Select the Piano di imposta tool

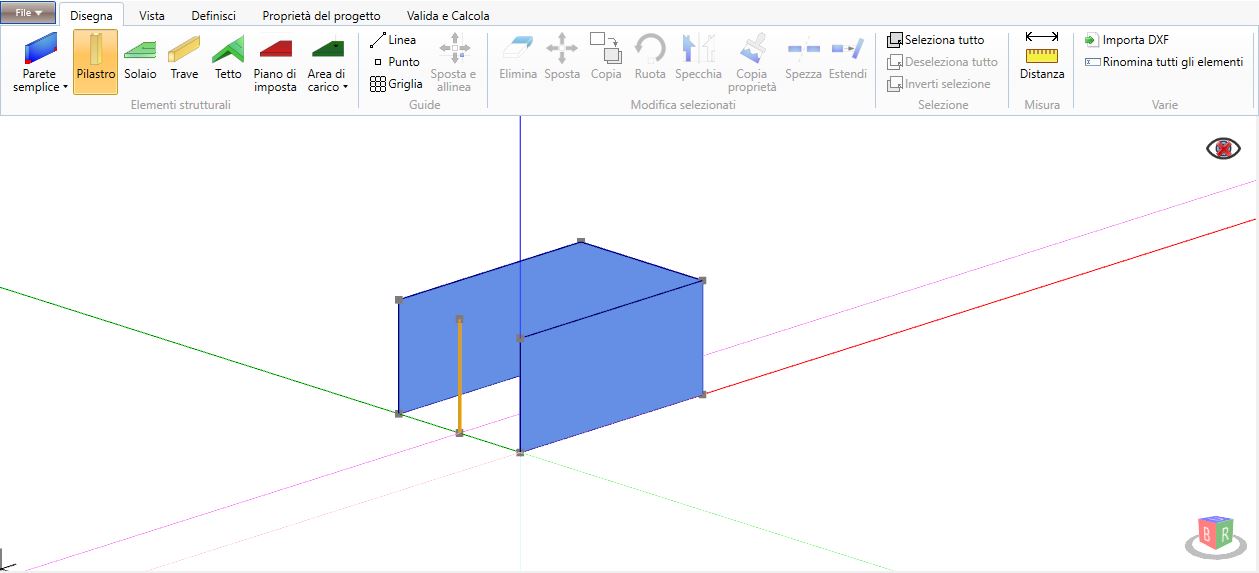coord(275,62)
